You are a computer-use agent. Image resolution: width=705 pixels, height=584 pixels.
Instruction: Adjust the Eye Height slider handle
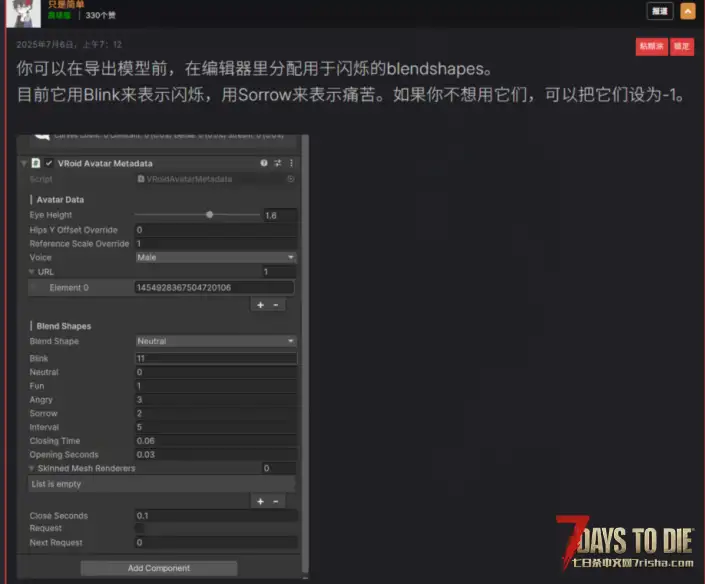210,215
